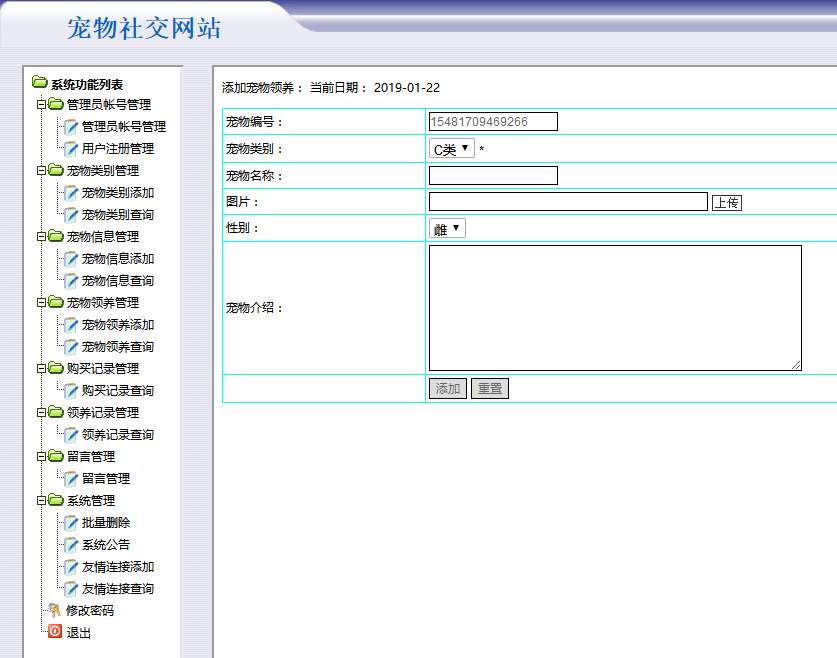This screenshot has width=837, height=658.
Task: Open the 宠物类别 dropdown showing C类
Action: tap(452, 148)
